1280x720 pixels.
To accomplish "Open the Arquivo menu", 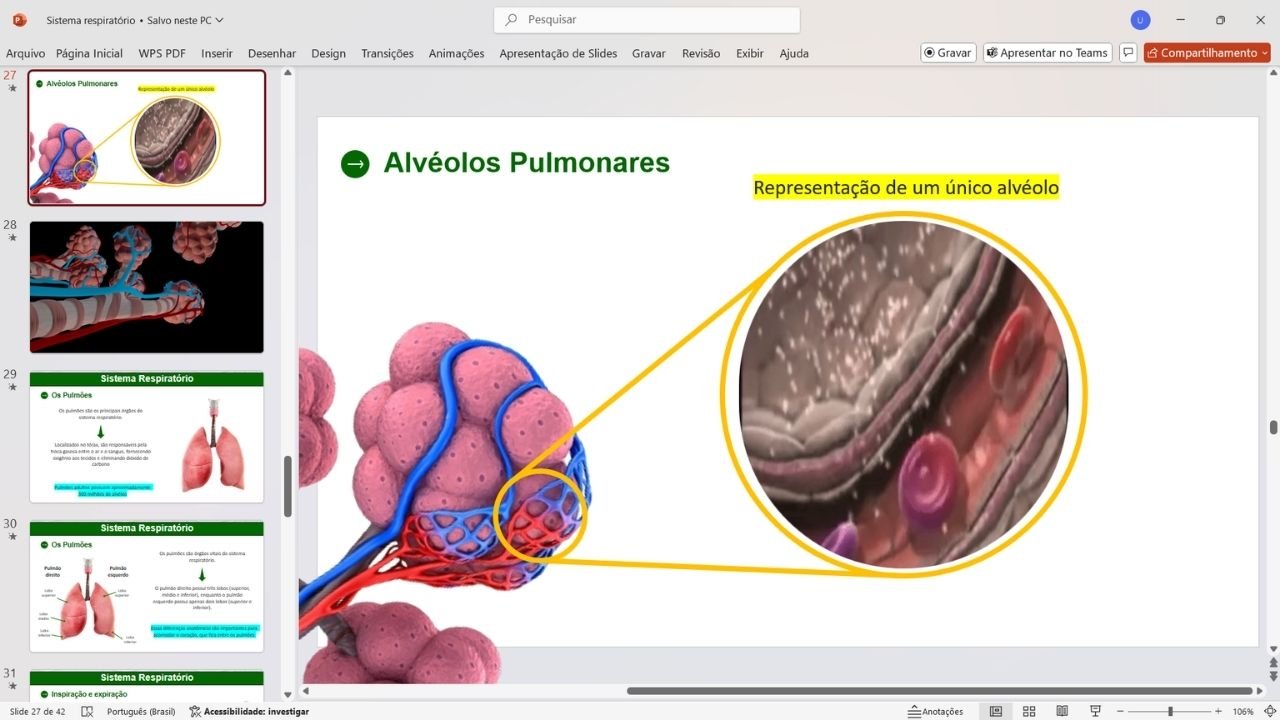I will point(26,54).
